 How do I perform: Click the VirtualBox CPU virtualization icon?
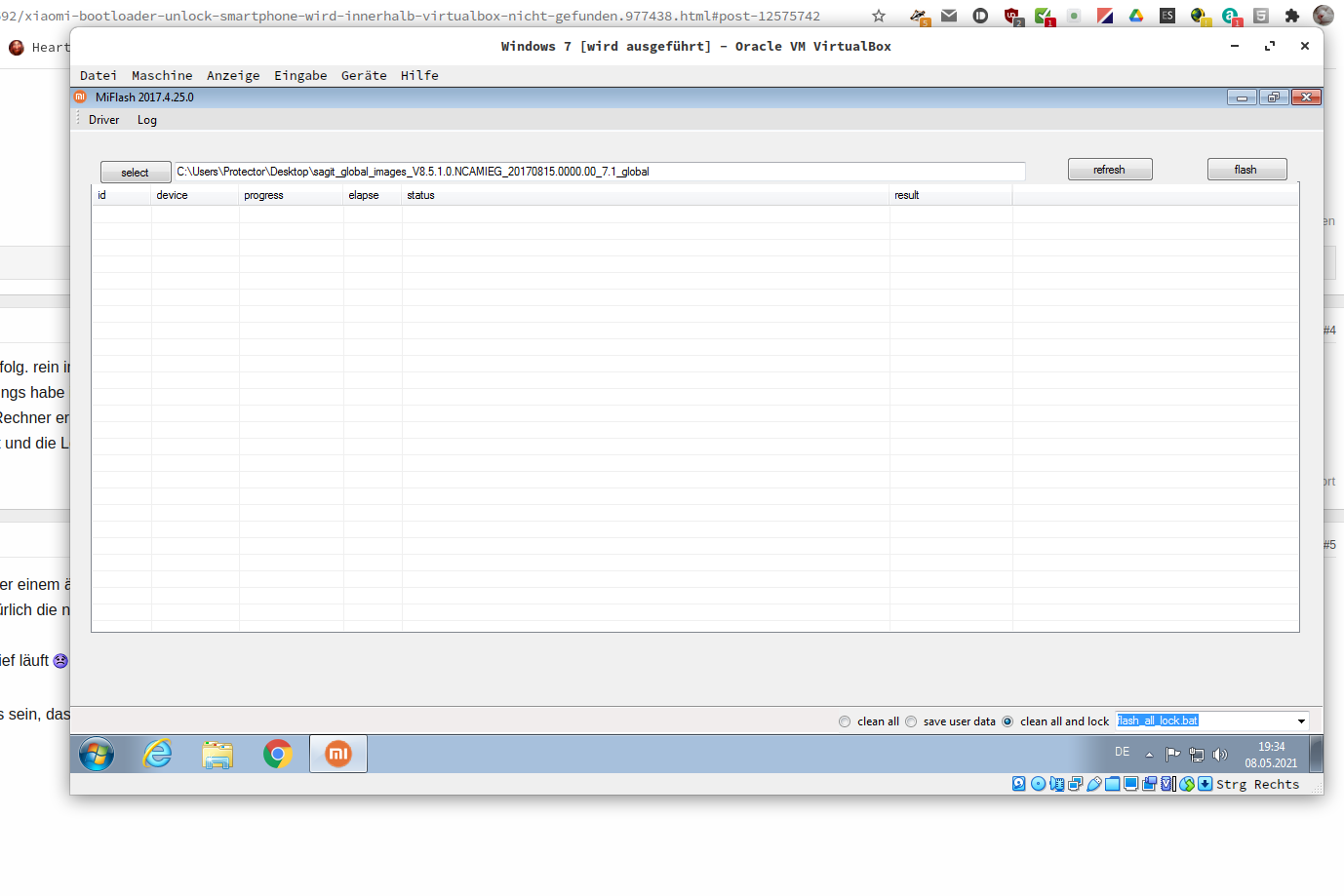pyautogui.click(x=1167, y=784)
